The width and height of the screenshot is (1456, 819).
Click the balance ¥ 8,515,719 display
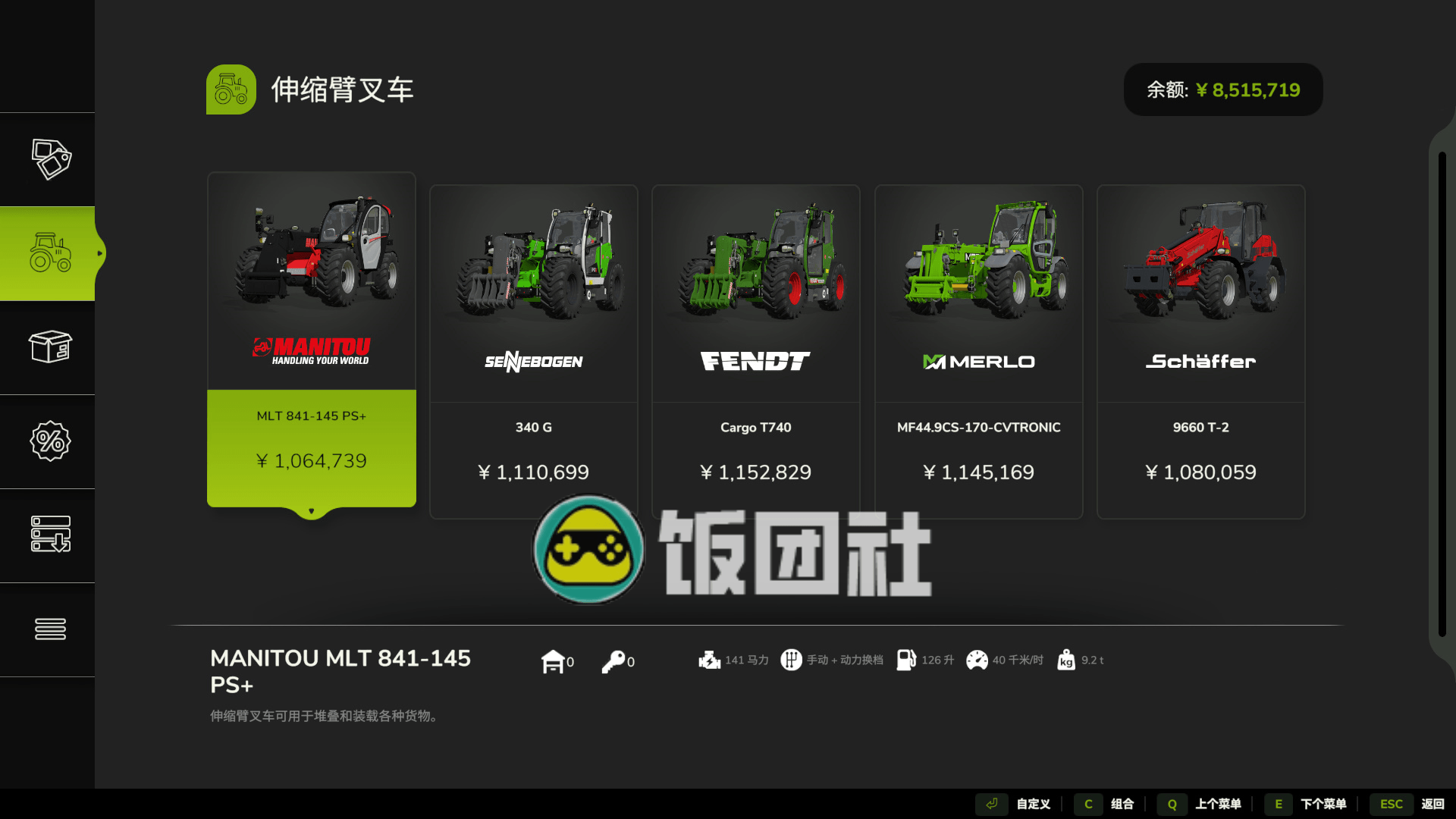(1223, 89)
